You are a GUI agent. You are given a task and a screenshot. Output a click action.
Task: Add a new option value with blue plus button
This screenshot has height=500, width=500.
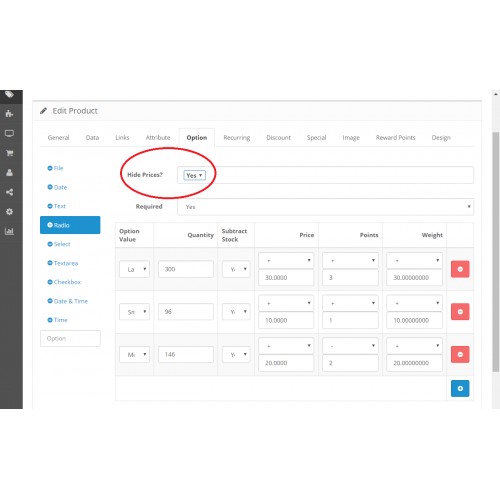(460, 388)
